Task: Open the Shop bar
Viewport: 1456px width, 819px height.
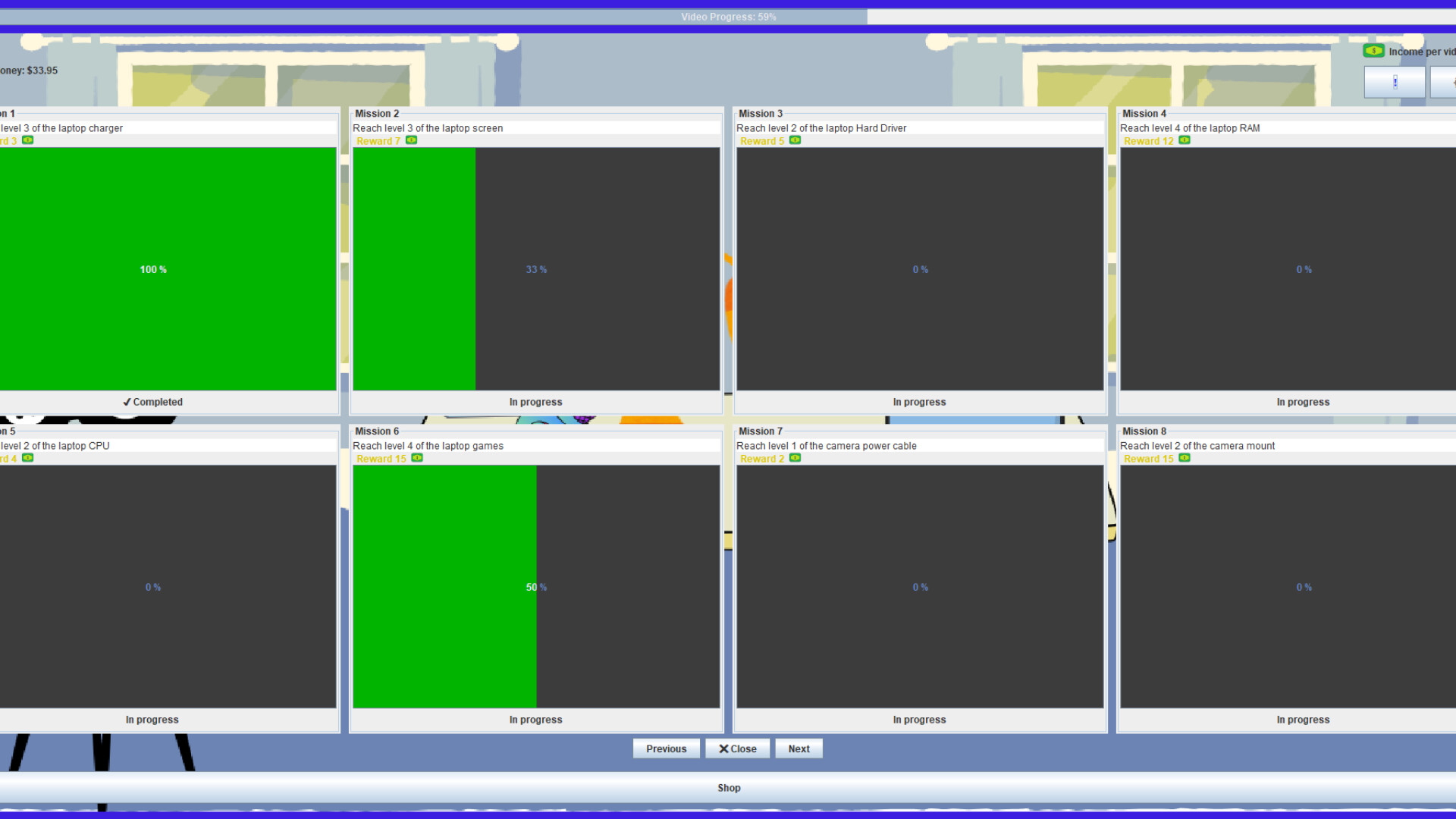Action: click(728, 788)
